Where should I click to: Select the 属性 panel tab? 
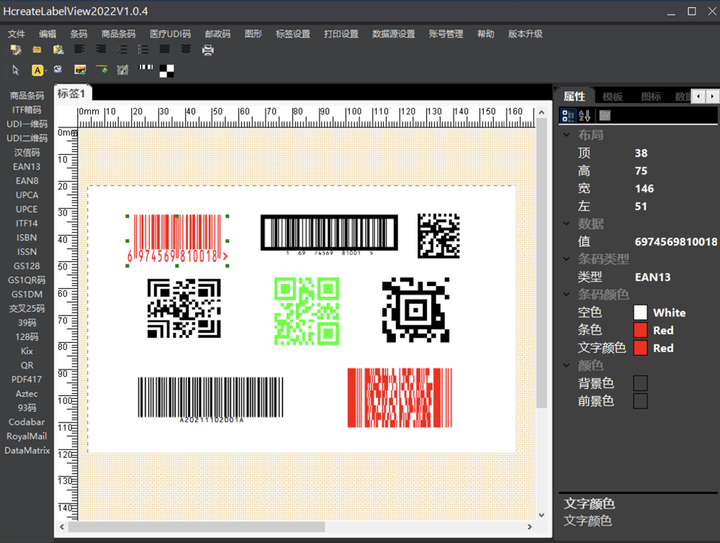(x=574, y=96)
